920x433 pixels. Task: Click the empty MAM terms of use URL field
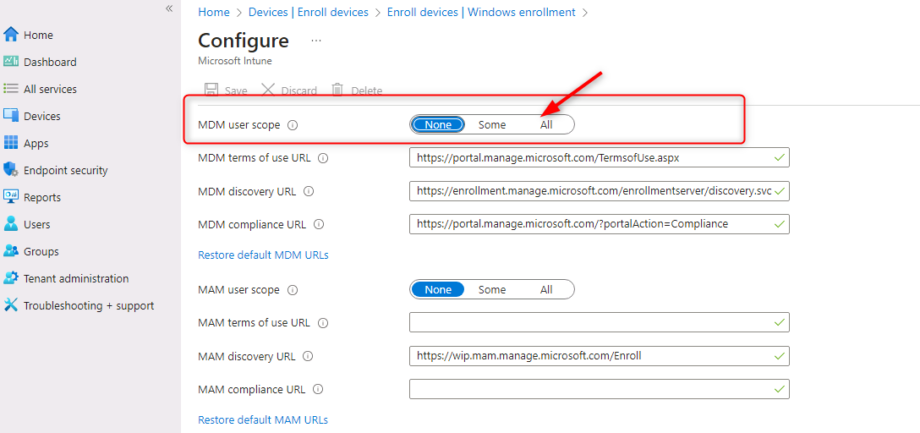tap(599, 322)
